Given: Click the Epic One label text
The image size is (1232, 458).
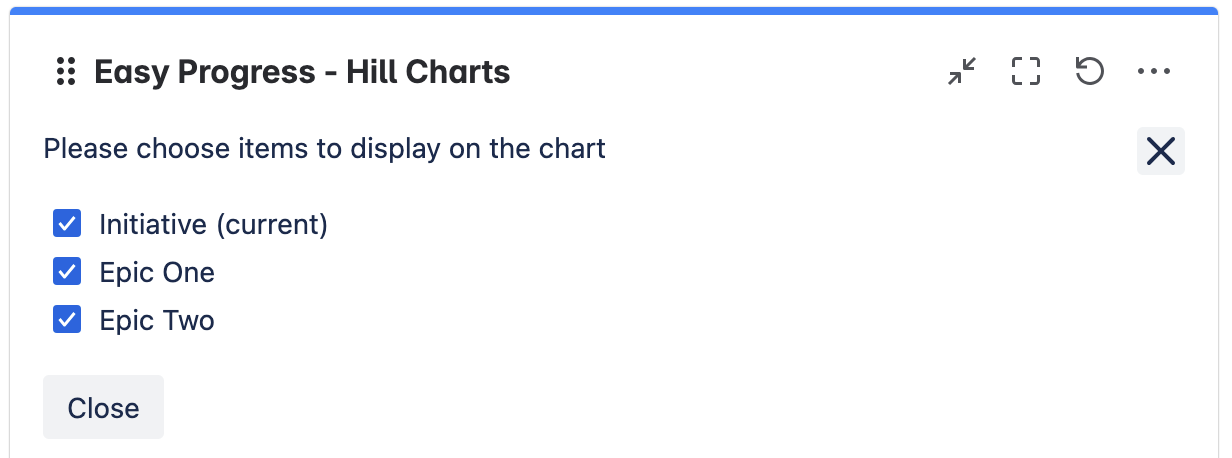Looking at the screenshot, I should [157, 272].
